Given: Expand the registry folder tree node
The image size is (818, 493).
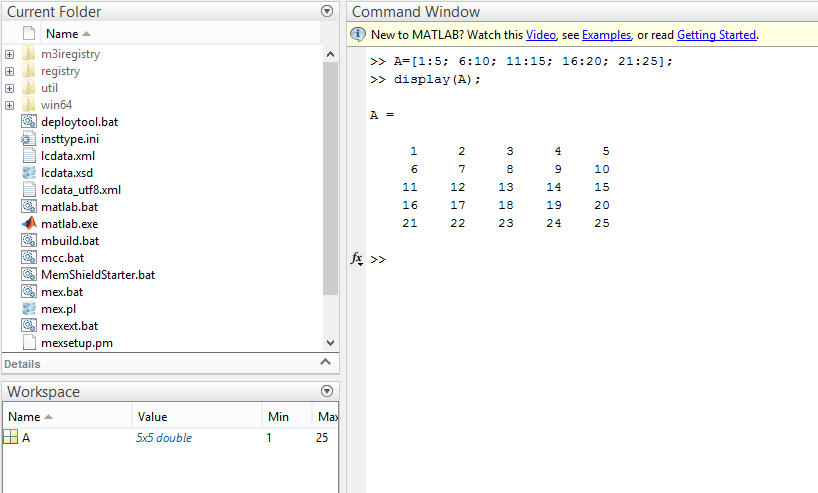Looking at the screenshot, I should click(x=9, y=71).
